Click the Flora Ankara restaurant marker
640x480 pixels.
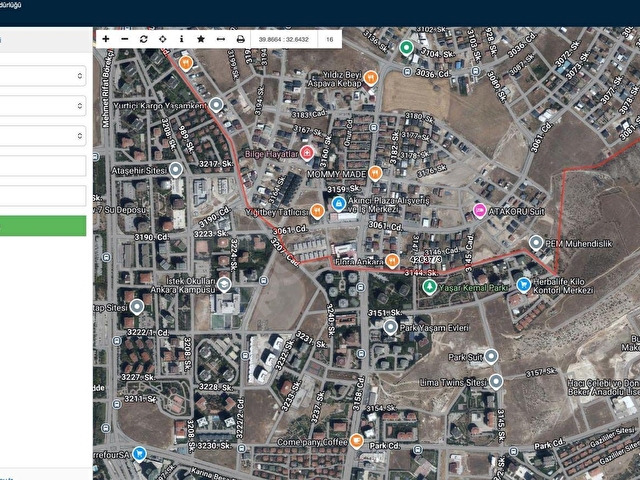[392, 261]
